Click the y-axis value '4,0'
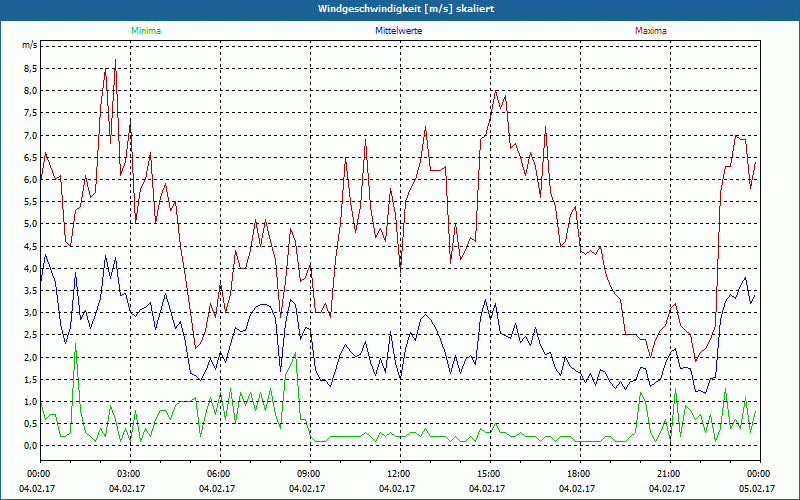The image size is (800, 500). [x=31, y=268]
